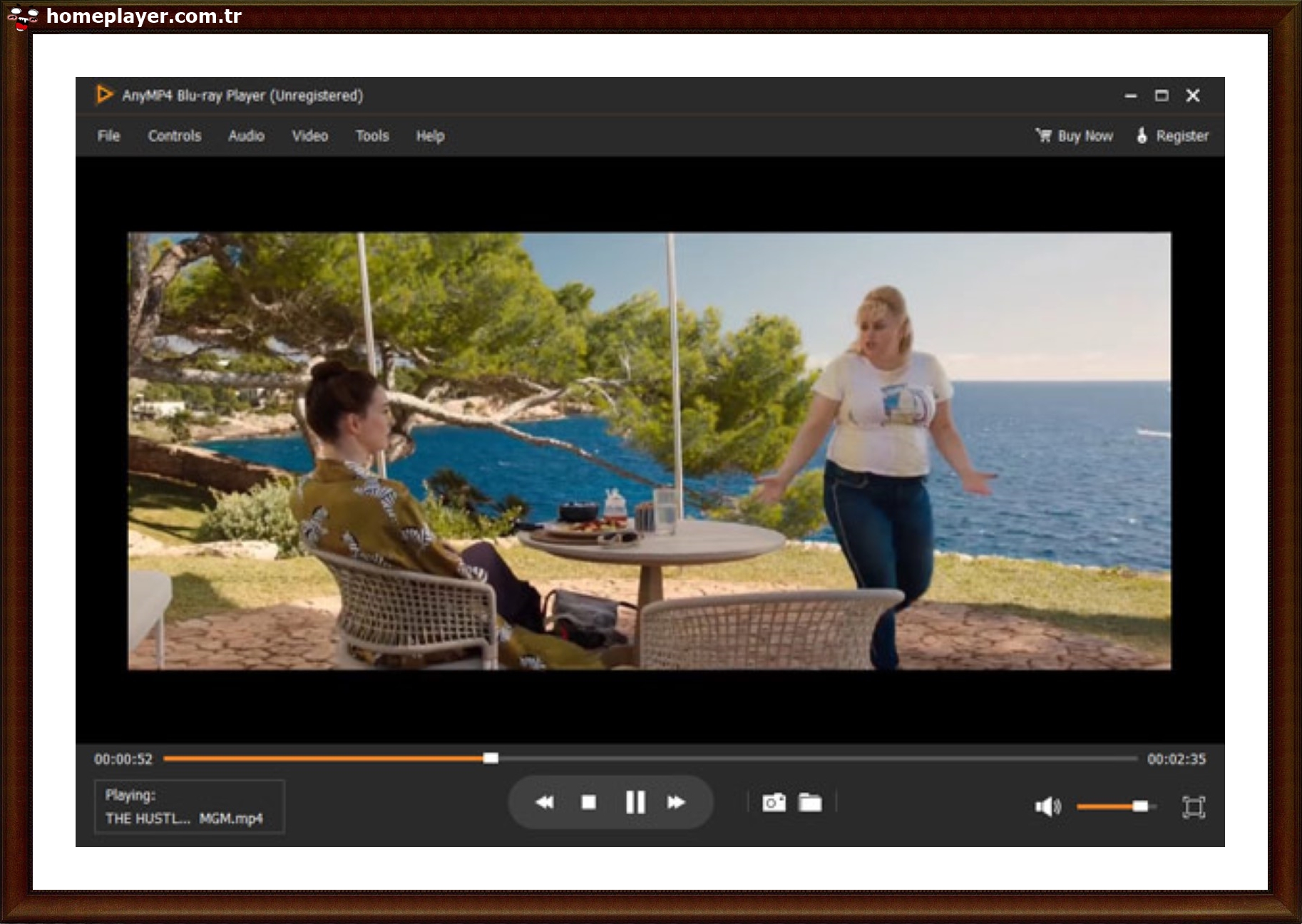Click the Buy Now button
The width and height of the screenshot is (1302, 924).
coord(1084,135)
